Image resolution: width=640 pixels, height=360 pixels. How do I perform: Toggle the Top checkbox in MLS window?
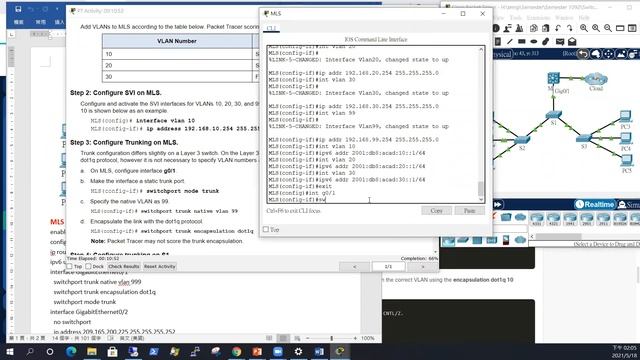266,230
